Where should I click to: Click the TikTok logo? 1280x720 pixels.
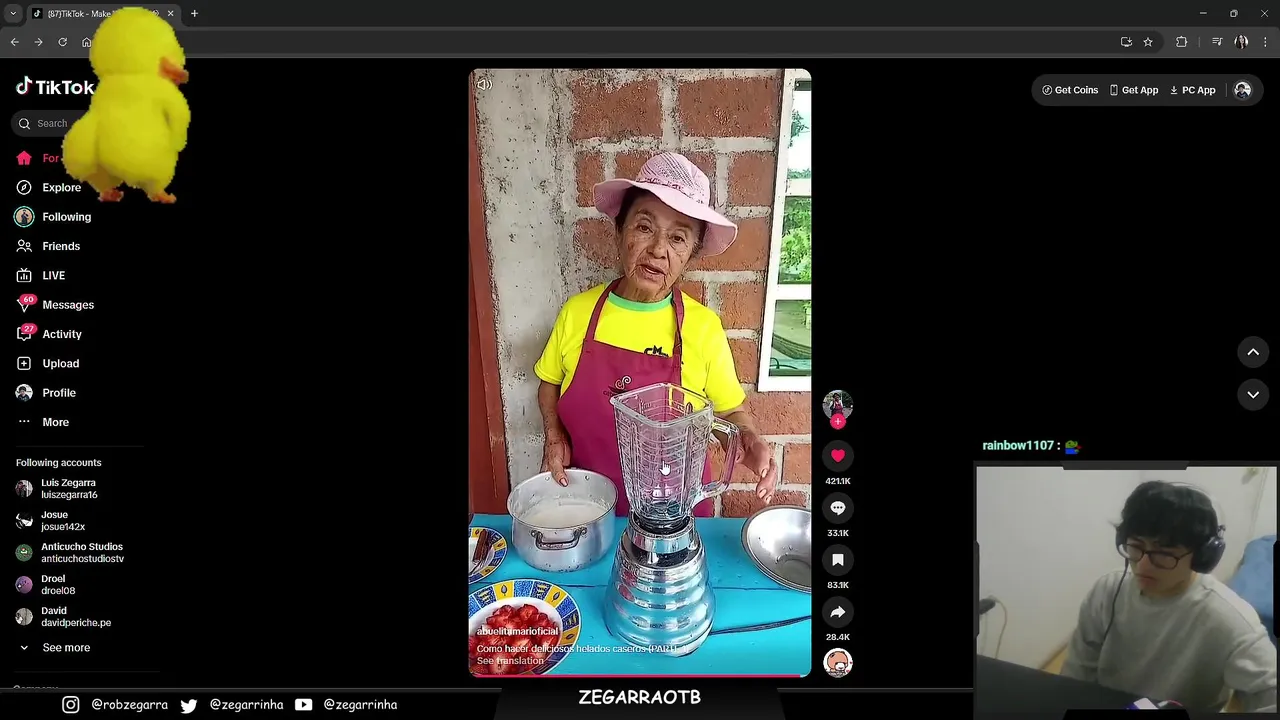[55, 87]
